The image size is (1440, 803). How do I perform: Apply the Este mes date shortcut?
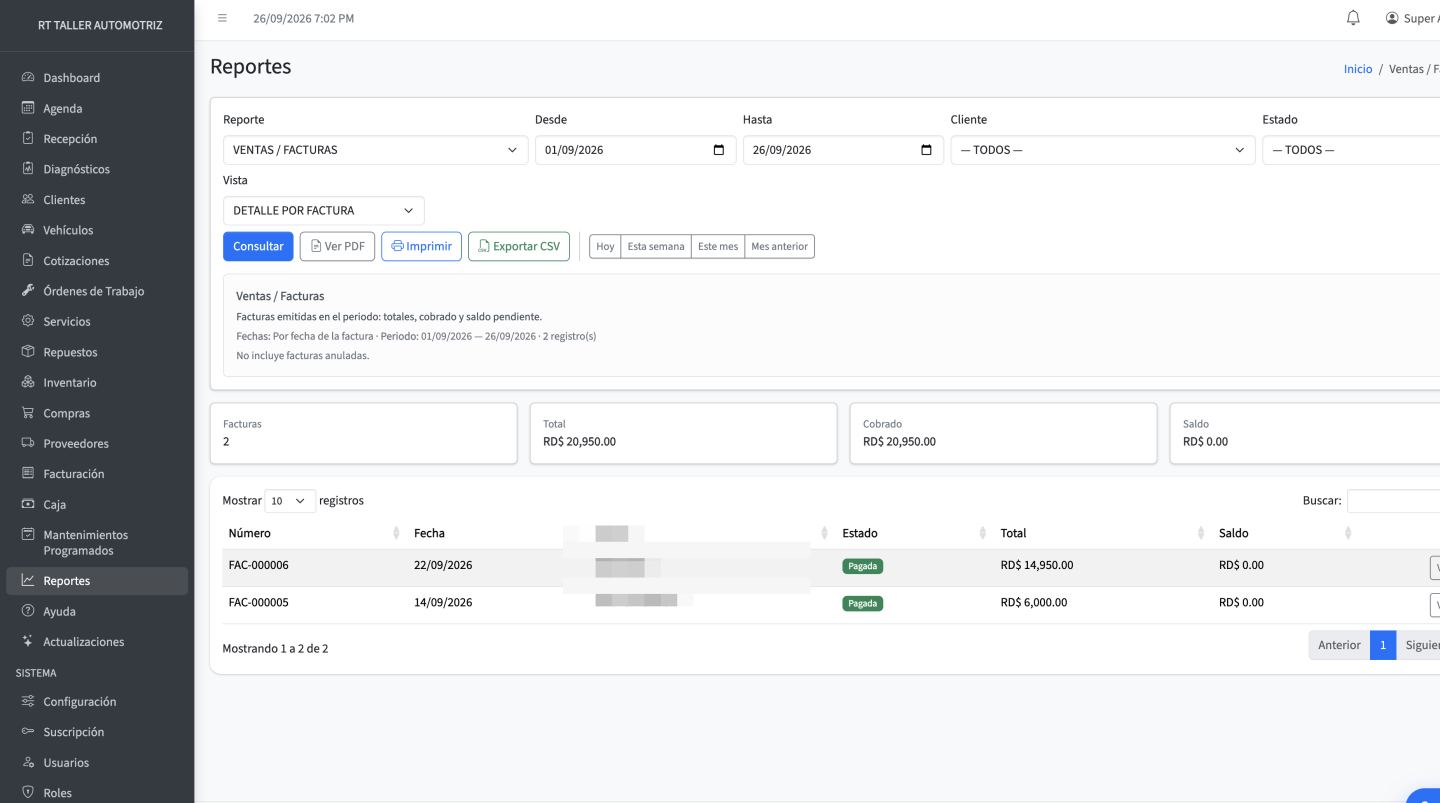pyautogui.click(x=718, y=247)
